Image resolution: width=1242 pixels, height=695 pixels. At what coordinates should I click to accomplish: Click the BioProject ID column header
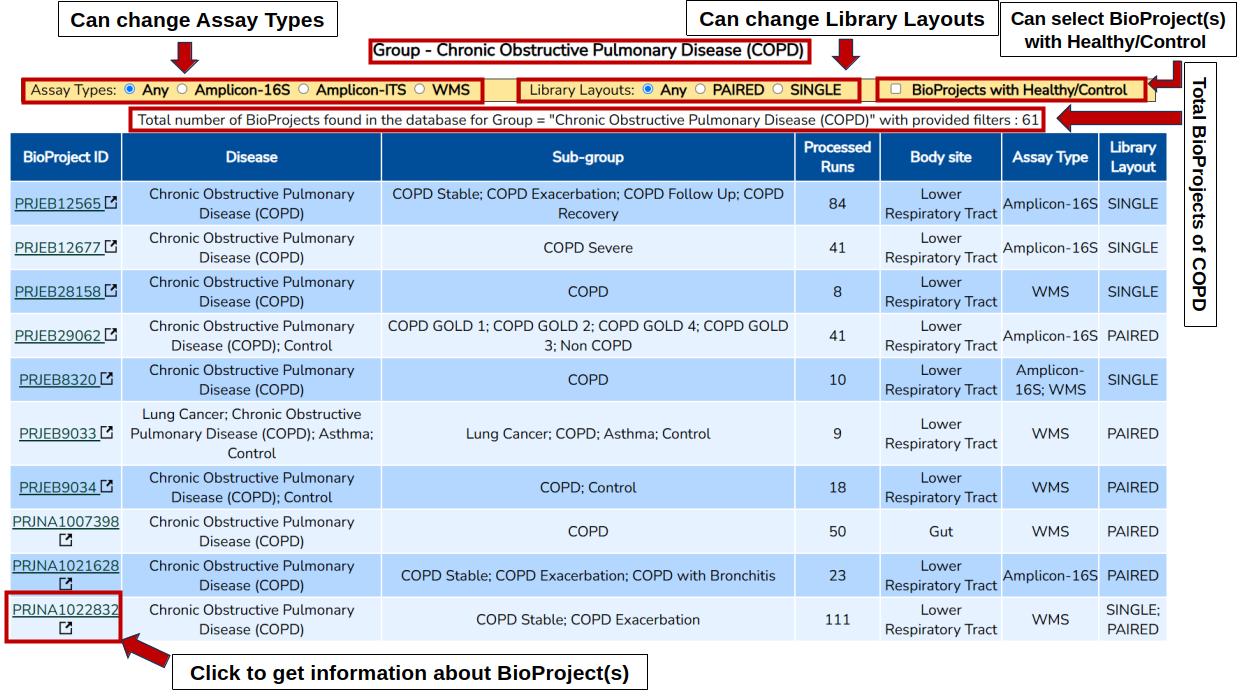tap(66, 157)
